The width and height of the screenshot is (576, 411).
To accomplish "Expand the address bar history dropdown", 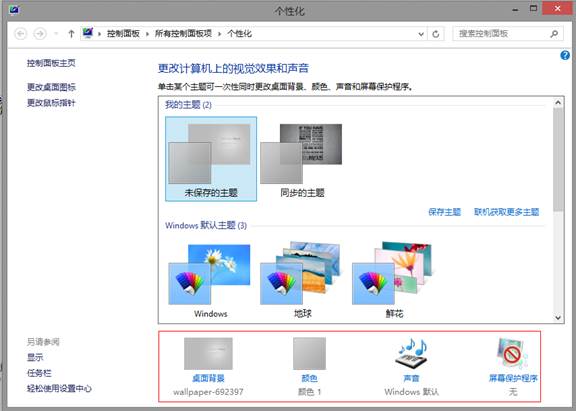I will [421, 34].
